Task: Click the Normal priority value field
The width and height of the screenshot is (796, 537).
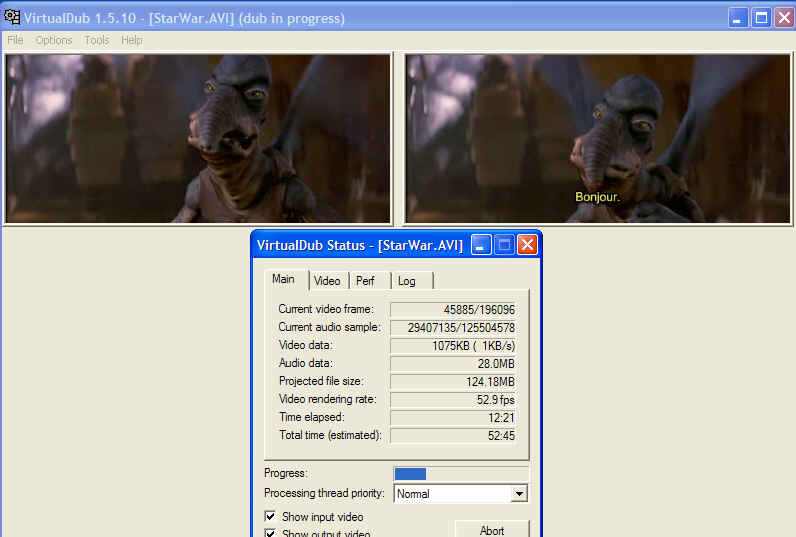Action: click(x=452, y=493)
